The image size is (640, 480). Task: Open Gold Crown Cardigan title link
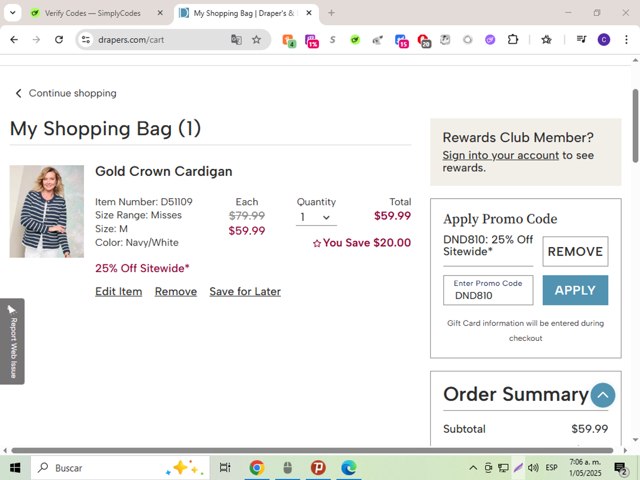164,171
